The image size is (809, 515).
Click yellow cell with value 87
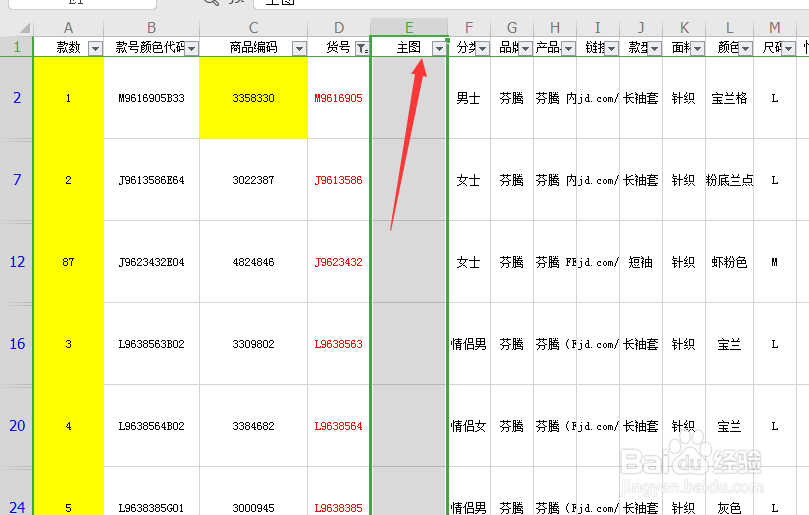coord(68,262)
